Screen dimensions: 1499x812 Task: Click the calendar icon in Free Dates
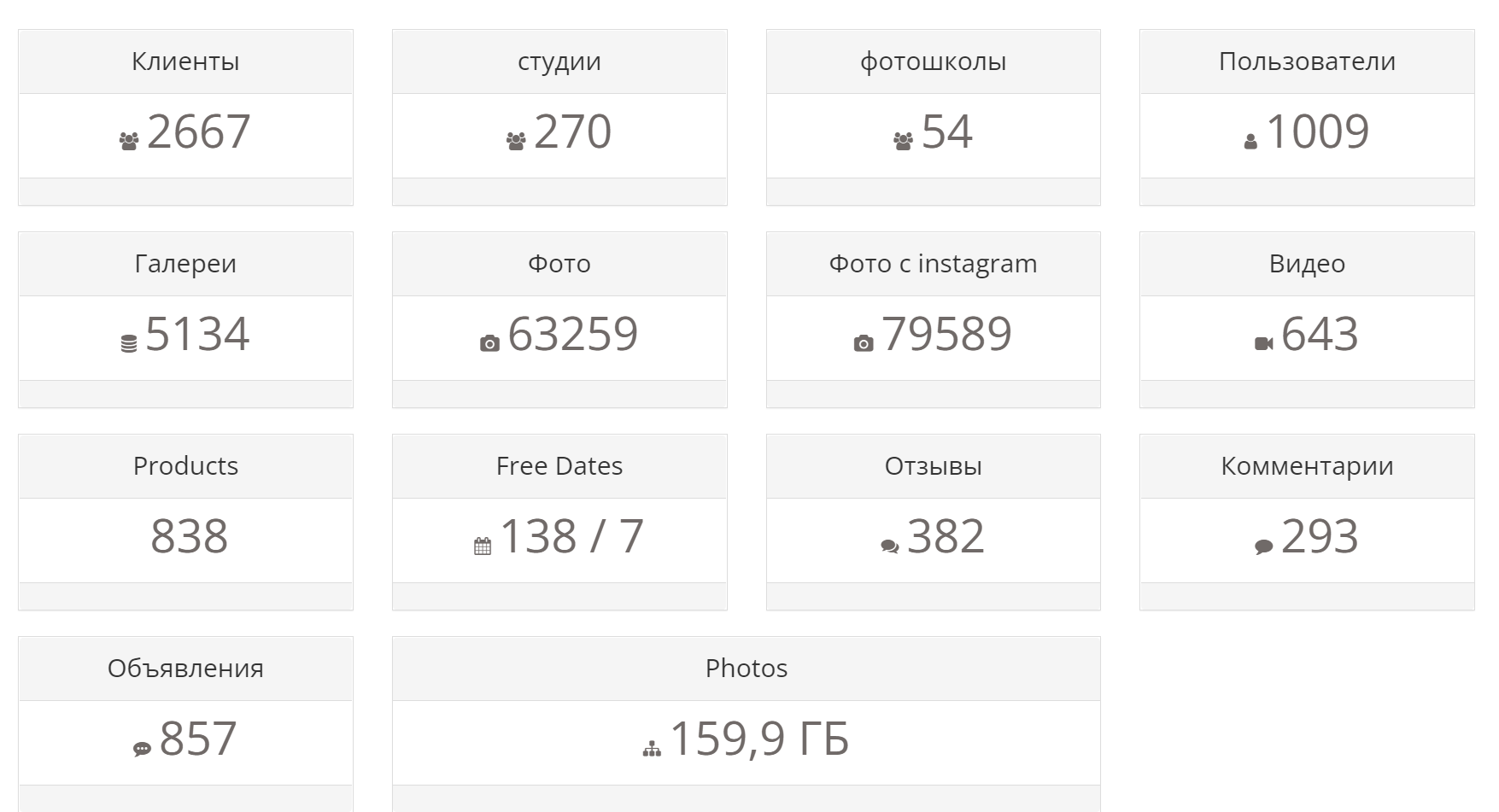click(x=483, y=546)
